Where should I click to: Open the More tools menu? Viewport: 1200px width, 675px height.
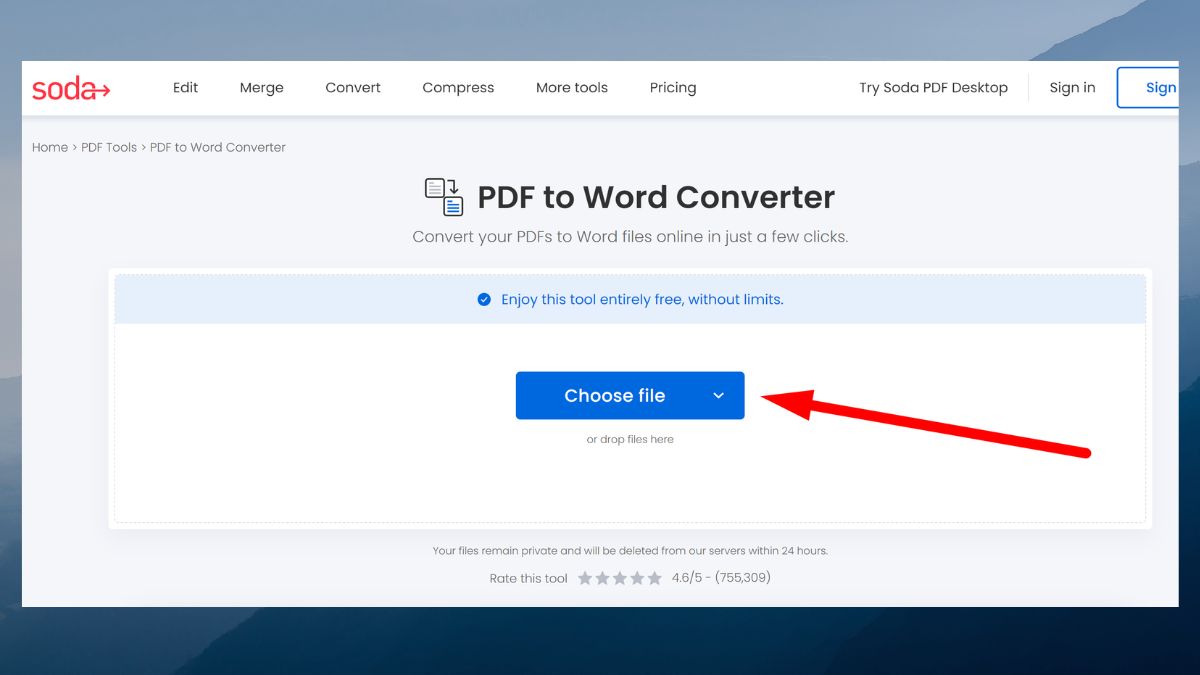click(572, 88)
